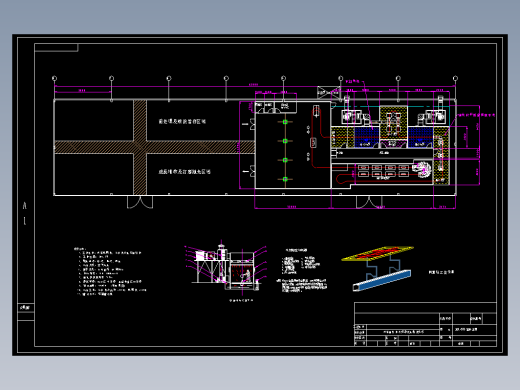Screen dimensions: 520x390
Task: Click the 3D isometric conveyor rail illustration
Action: click(x=378, y=268)
